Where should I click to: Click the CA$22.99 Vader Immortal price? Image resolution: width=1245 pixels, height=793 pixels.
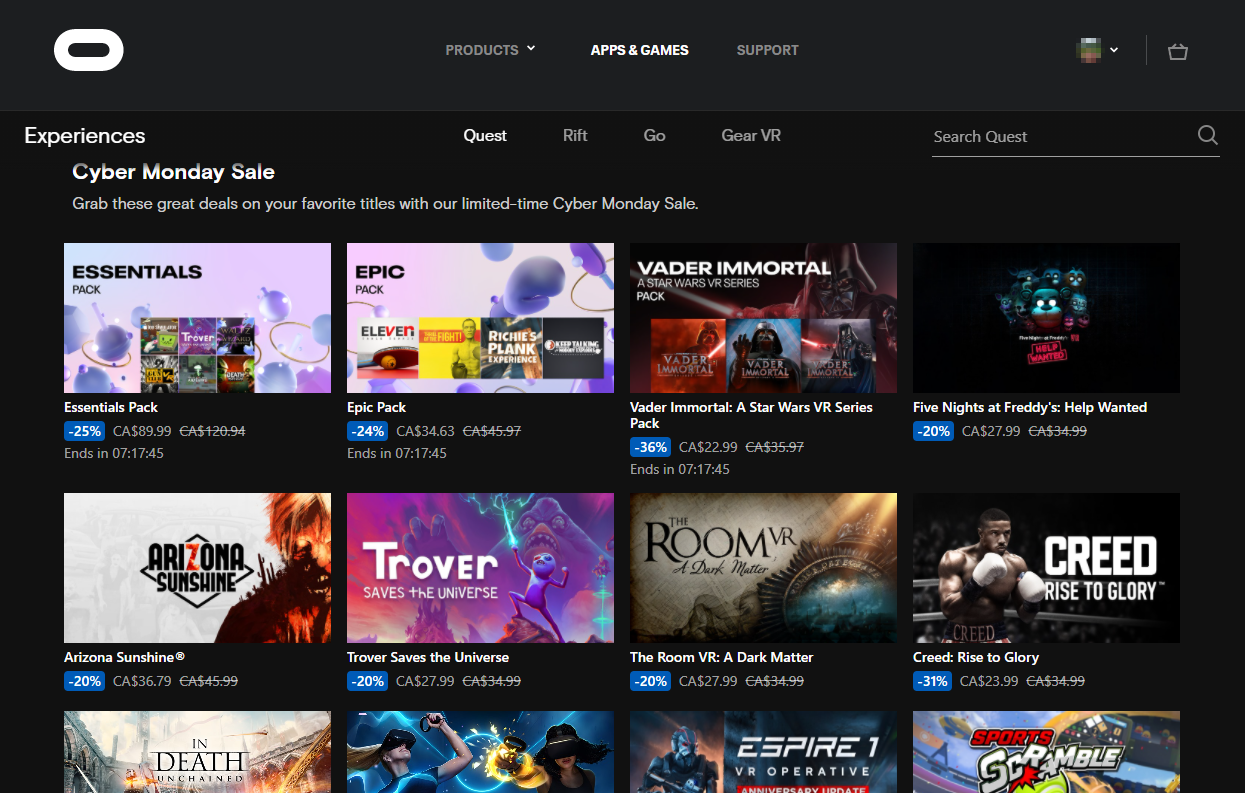coord(708,447)
